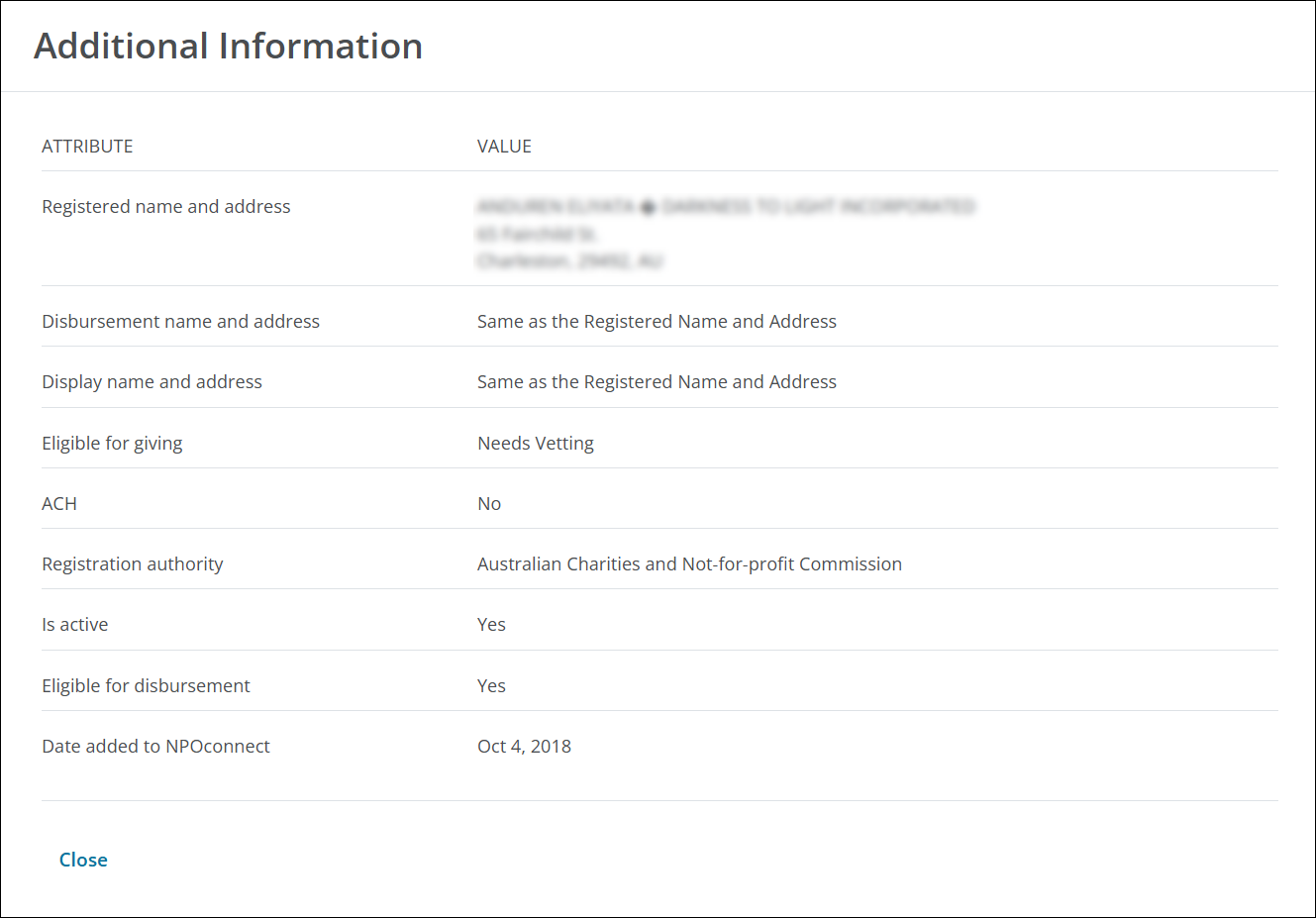This screenshot has width=1316, height=918.
Task: Select the Display name and address row
Action: pos(152,381)
